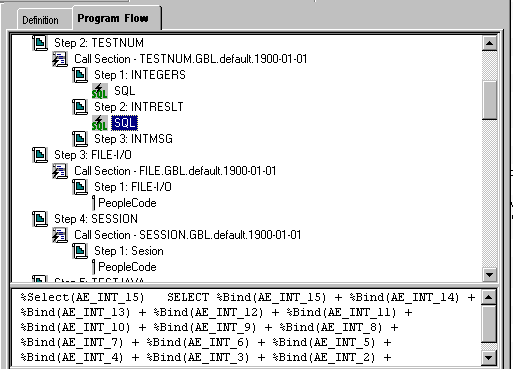This screenshot has height=369, width=513.
Task: Click %Bind(AE_INT_13) in the SQL text
Action: (x=75, y=312)
